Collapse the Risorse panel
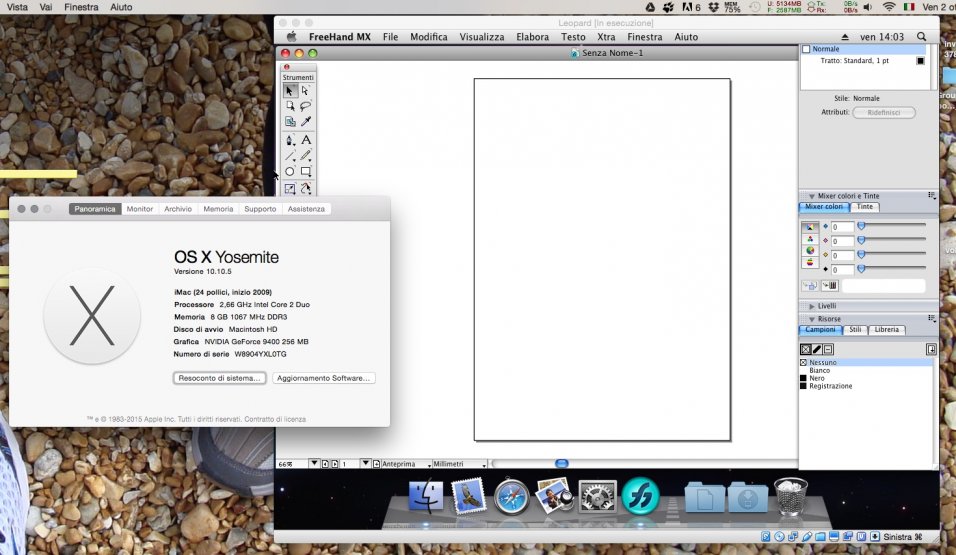Image resolution: width=956 pixels, height=555 pixels. (812, 319)
